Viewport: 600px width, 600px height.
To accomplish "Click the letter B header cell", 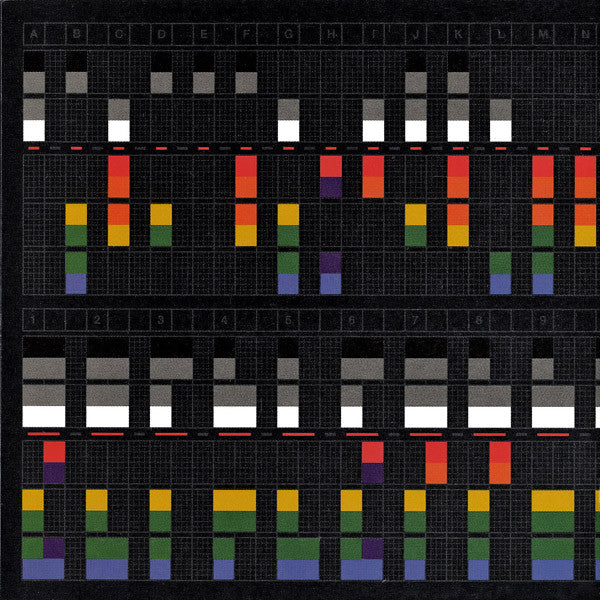I will point(77,34).
